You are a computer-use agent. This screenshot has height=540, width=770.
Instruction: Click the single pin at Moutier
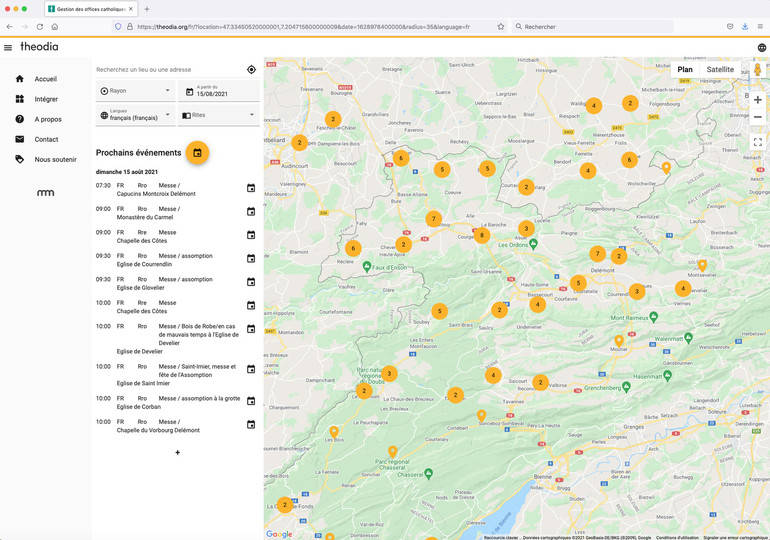click(619, 342)
